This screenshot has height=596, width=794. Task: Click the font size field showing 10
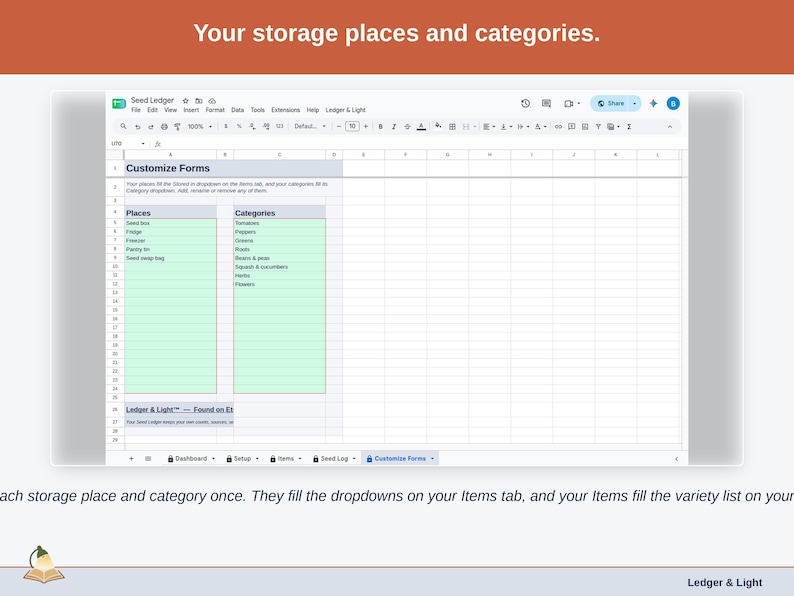[x=352, y=126]
